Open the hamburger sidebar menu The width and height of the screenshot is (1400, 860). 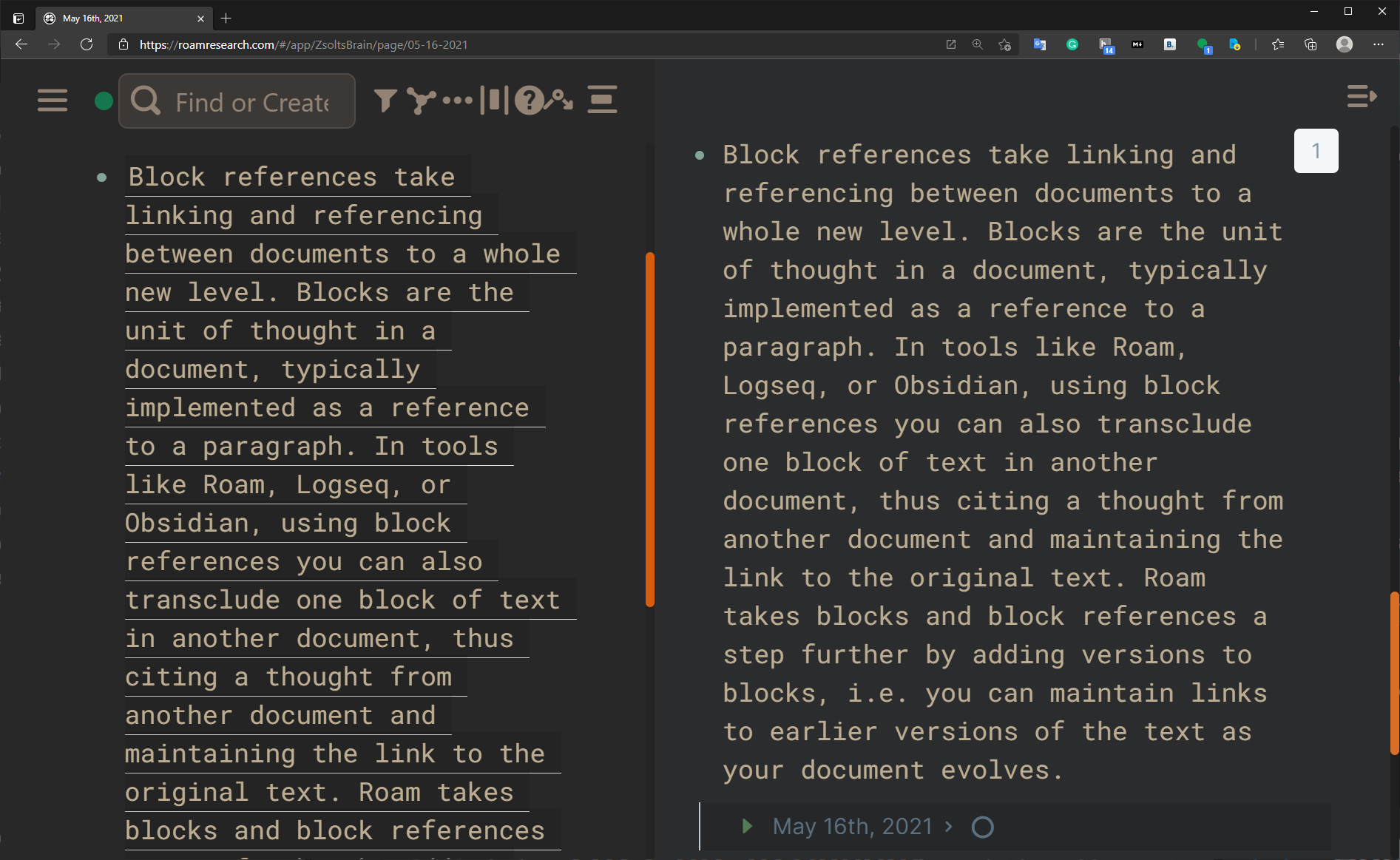[x=52, y=101]
